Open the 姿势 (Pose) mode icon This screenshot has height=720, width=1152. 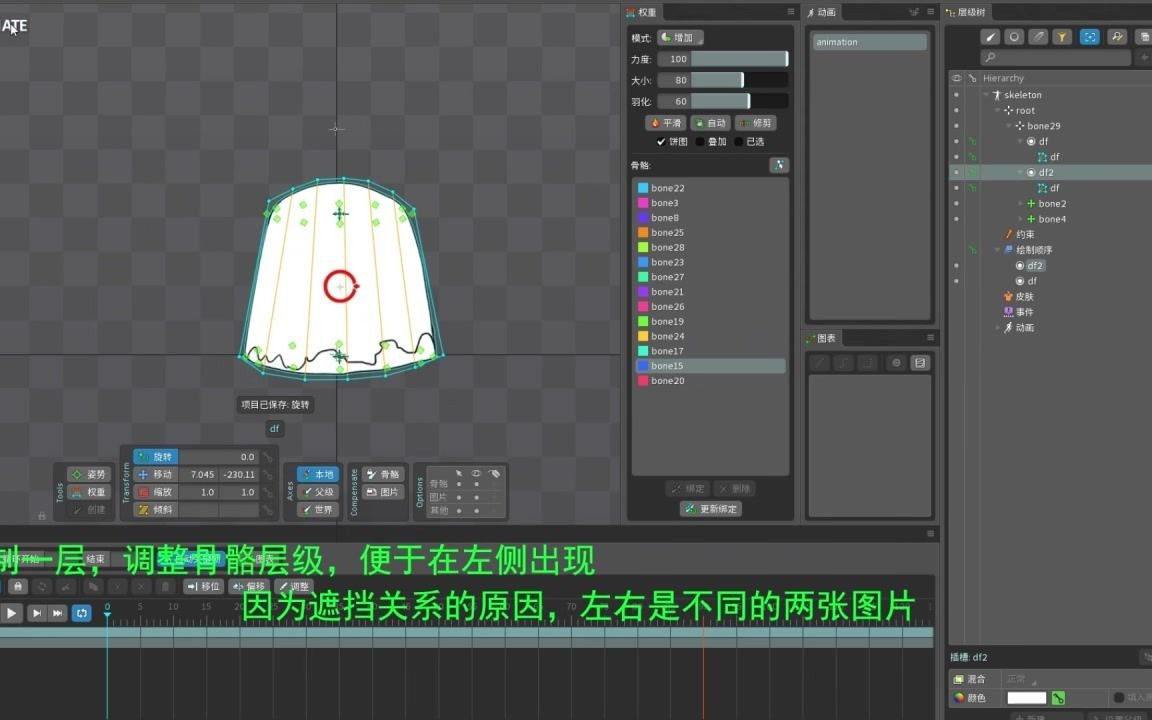(89, 474)
